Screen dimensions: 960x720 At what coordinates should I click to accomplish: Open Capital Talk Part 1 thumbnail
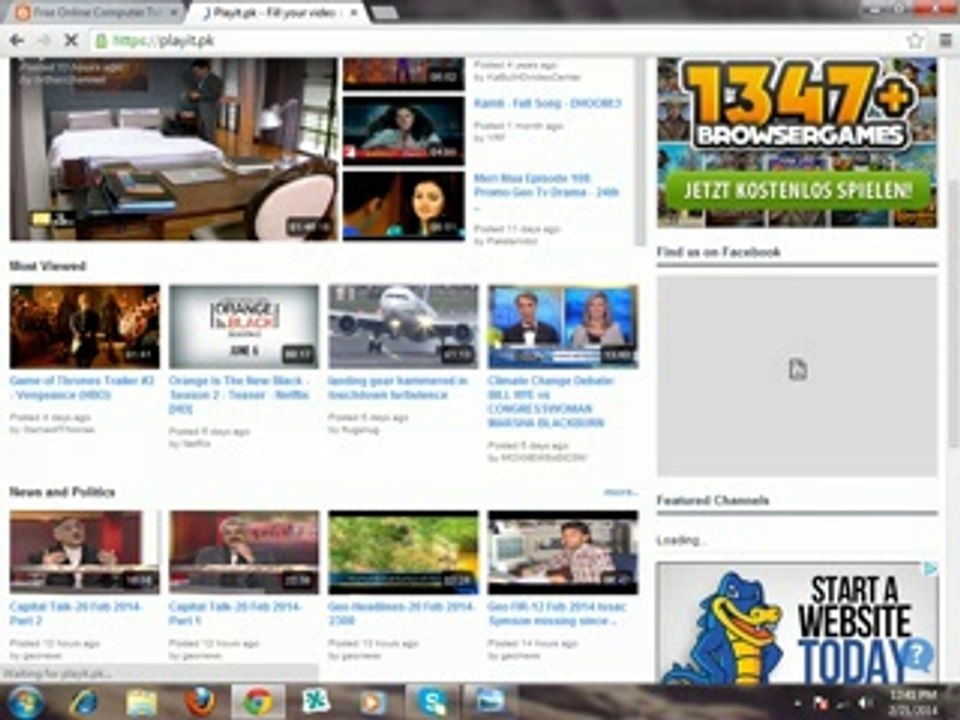click(x=244, y=553)
